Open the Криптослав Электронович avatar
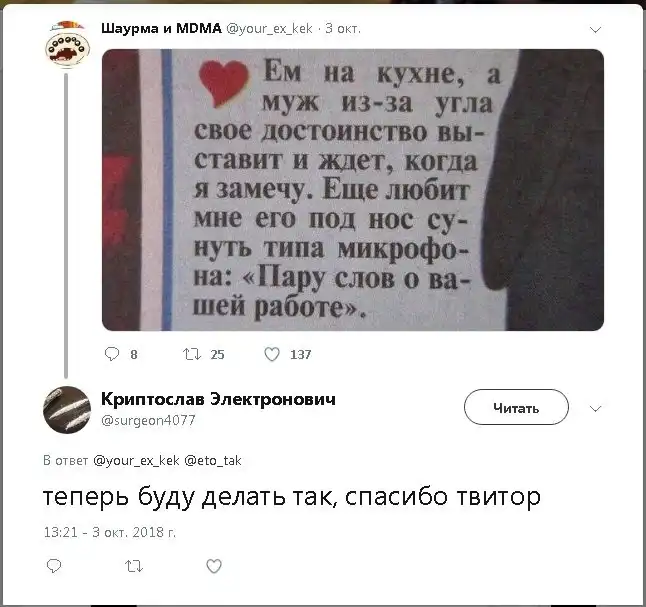The height and width of the screenshot is (607, 646). click(x=67, y=410)
